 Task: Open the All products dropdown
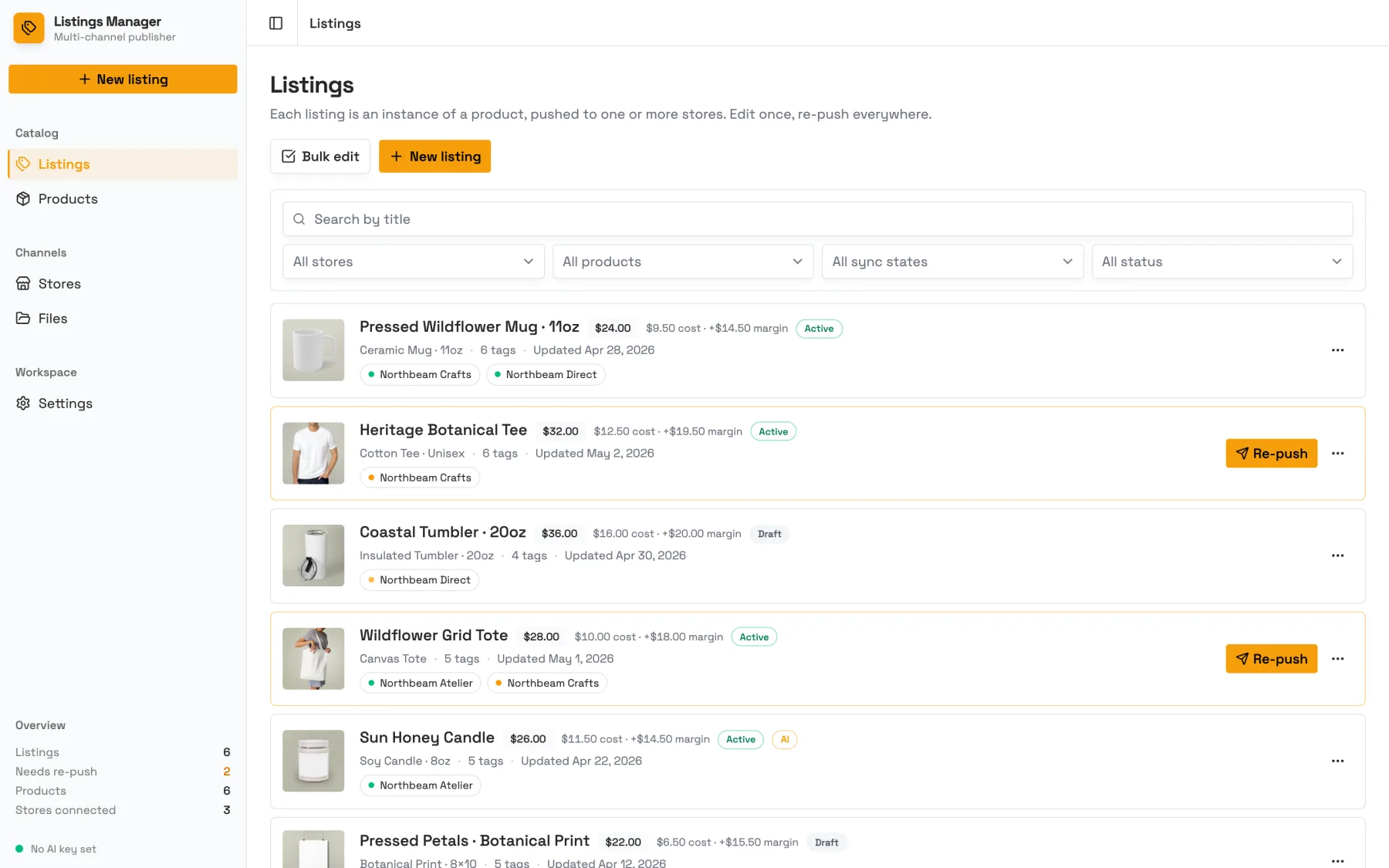tap(683, 262)
